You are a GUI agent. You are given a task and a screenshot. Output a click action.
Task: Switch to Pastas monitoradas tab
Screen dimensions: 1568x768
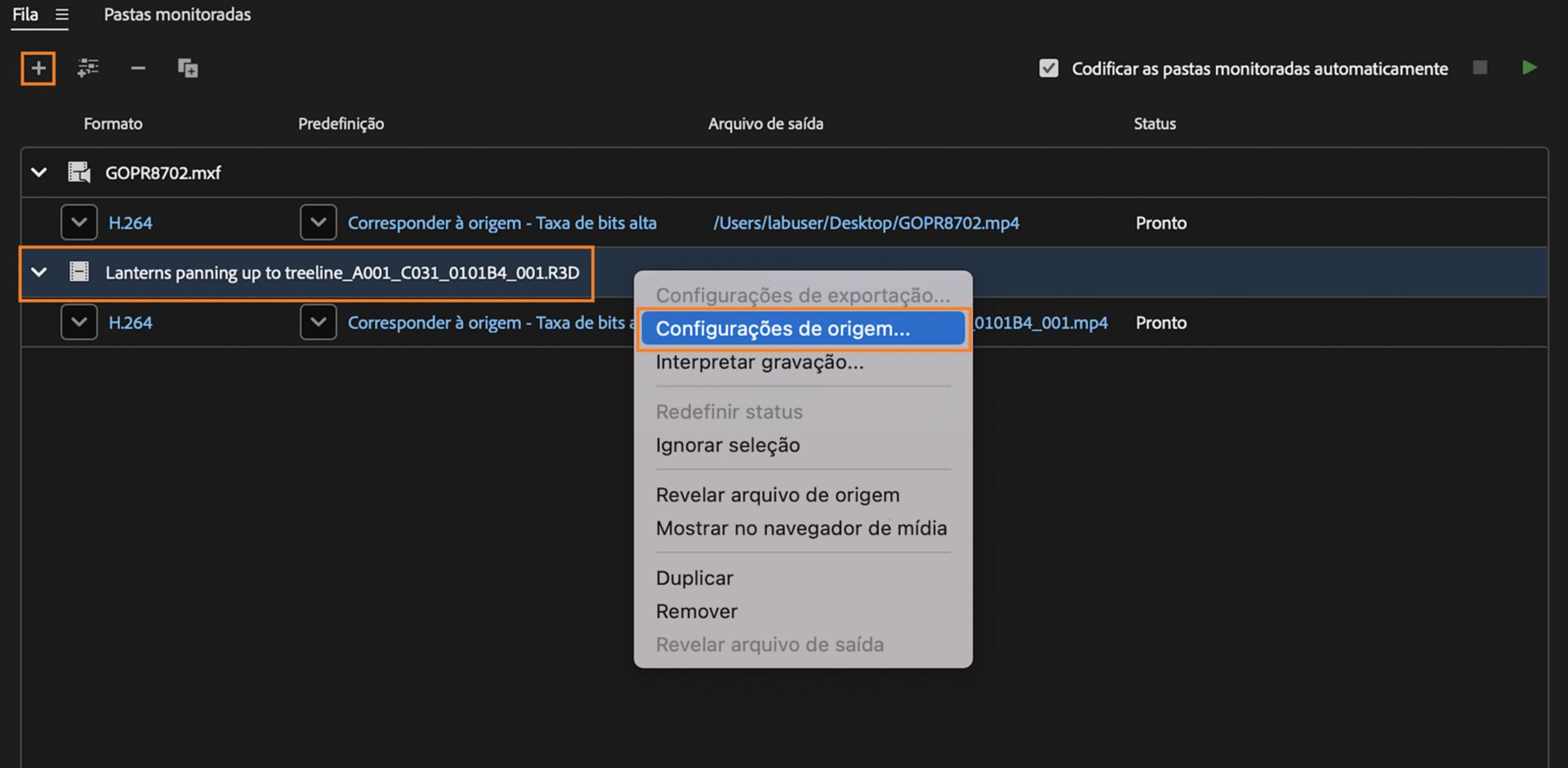pos(177,15)
